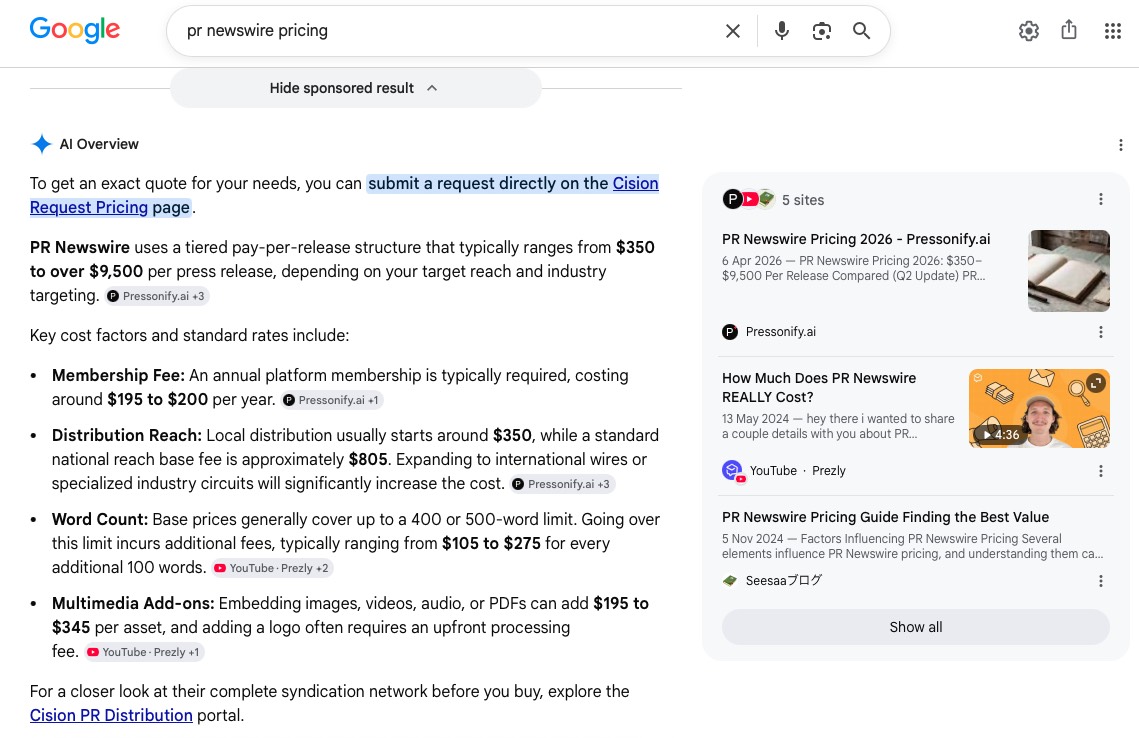Open the Cision PR Distribution link
The image size is (1139, 738).
coord(111,715)
